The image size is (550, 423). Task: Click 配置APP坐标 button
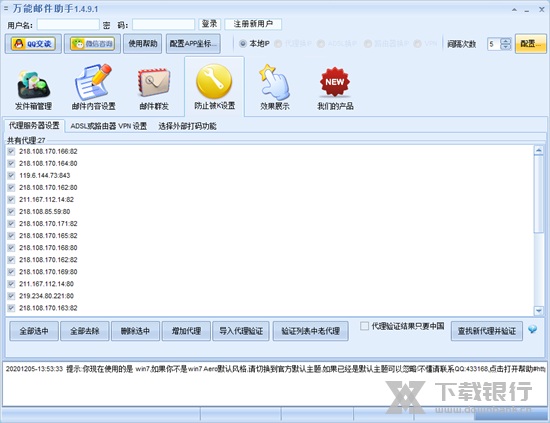193,44
